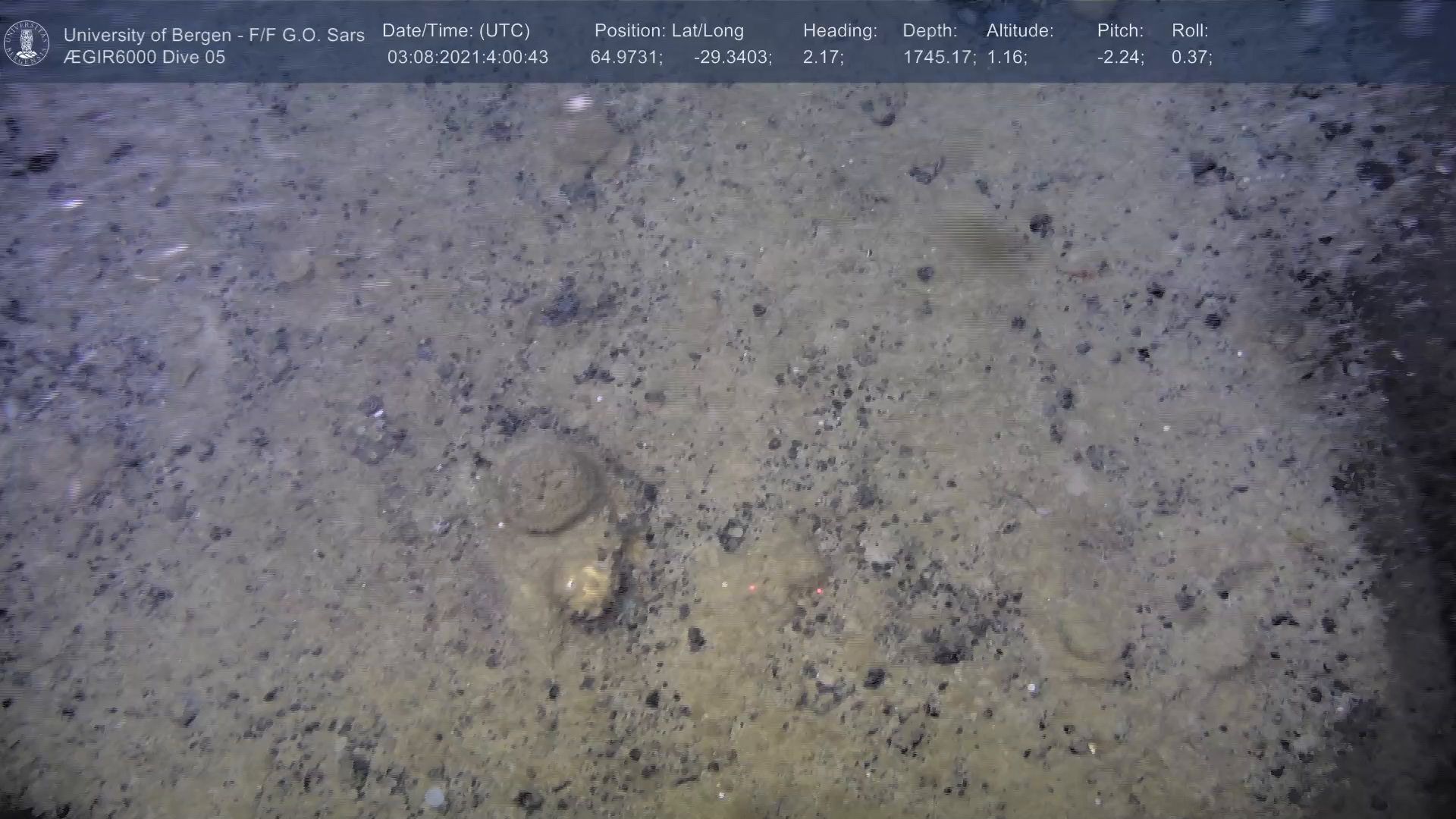The image size is (1456, 819).
Task: Click the 'Altitude:' label
Action: (1019, 31)
